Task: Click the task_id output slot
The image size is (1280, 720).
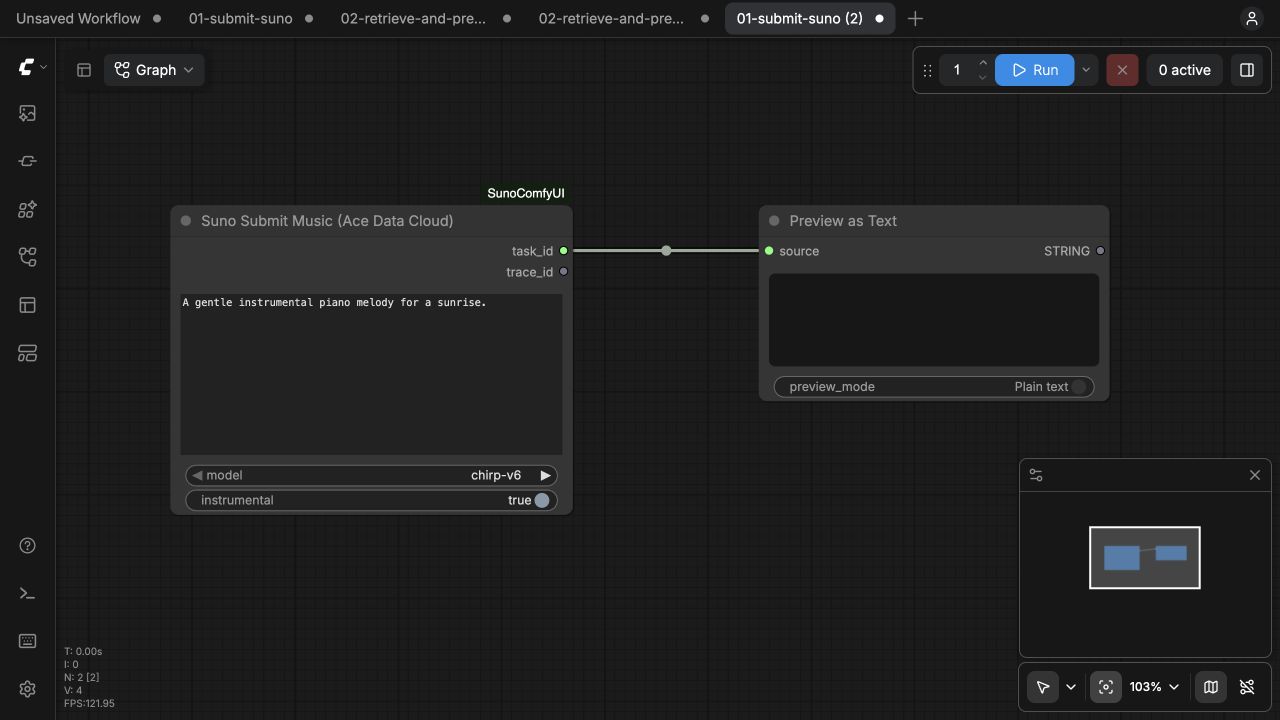Action: pyautogui.click(x=564, y=251)
